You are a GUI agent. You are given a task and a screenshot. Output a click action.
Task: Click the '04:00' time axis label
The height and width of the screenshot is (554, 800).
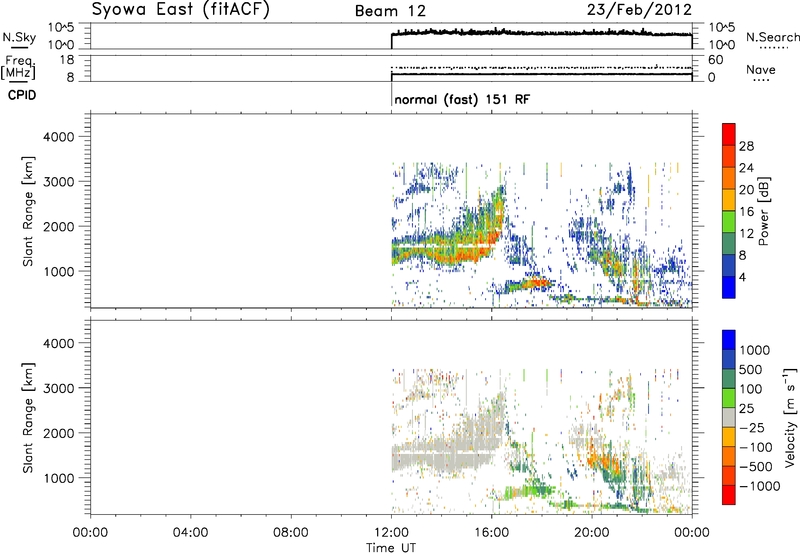pyautogui.click(x=191, y=533)
